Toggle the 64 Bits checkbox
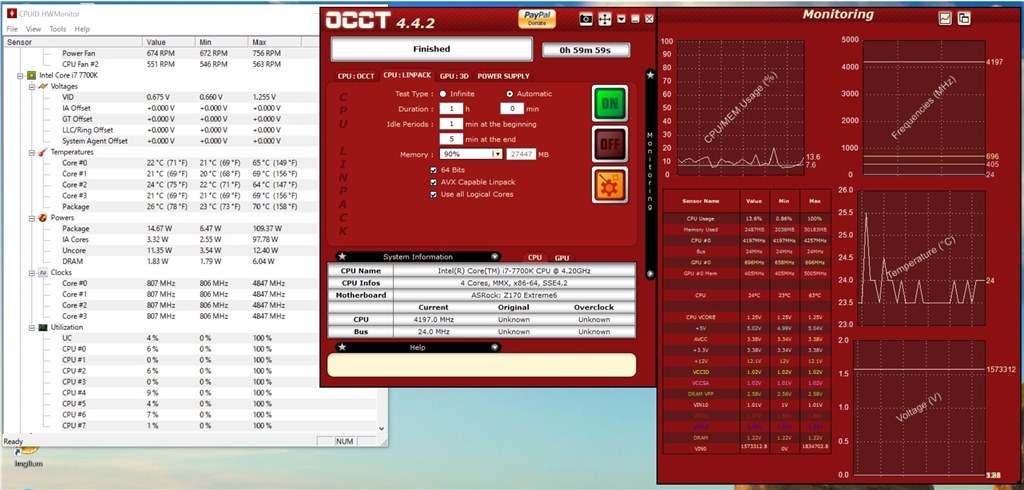 434,170
